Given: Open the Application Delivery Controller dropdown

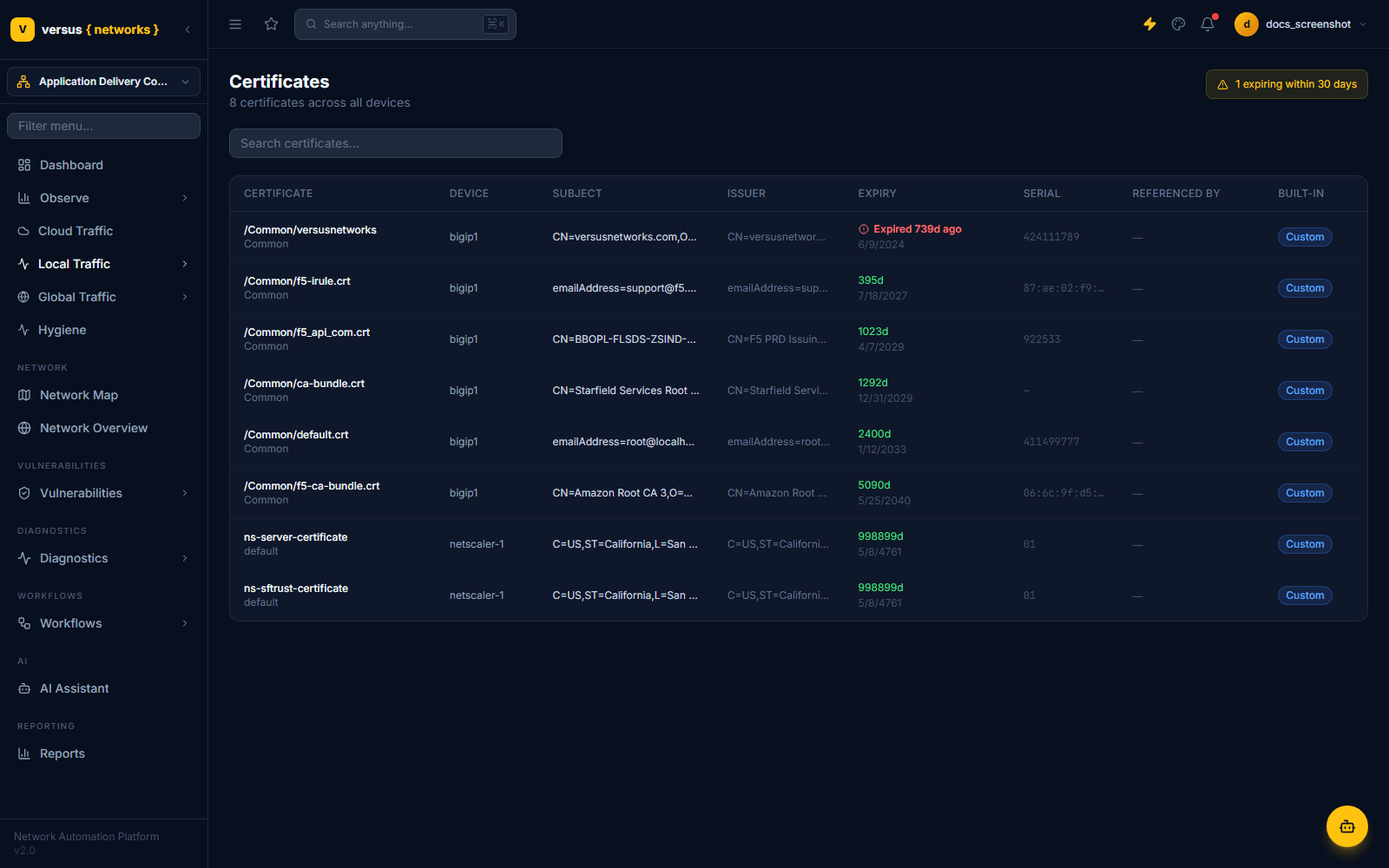Looking at the screenshot, I should tap(103, 82).
